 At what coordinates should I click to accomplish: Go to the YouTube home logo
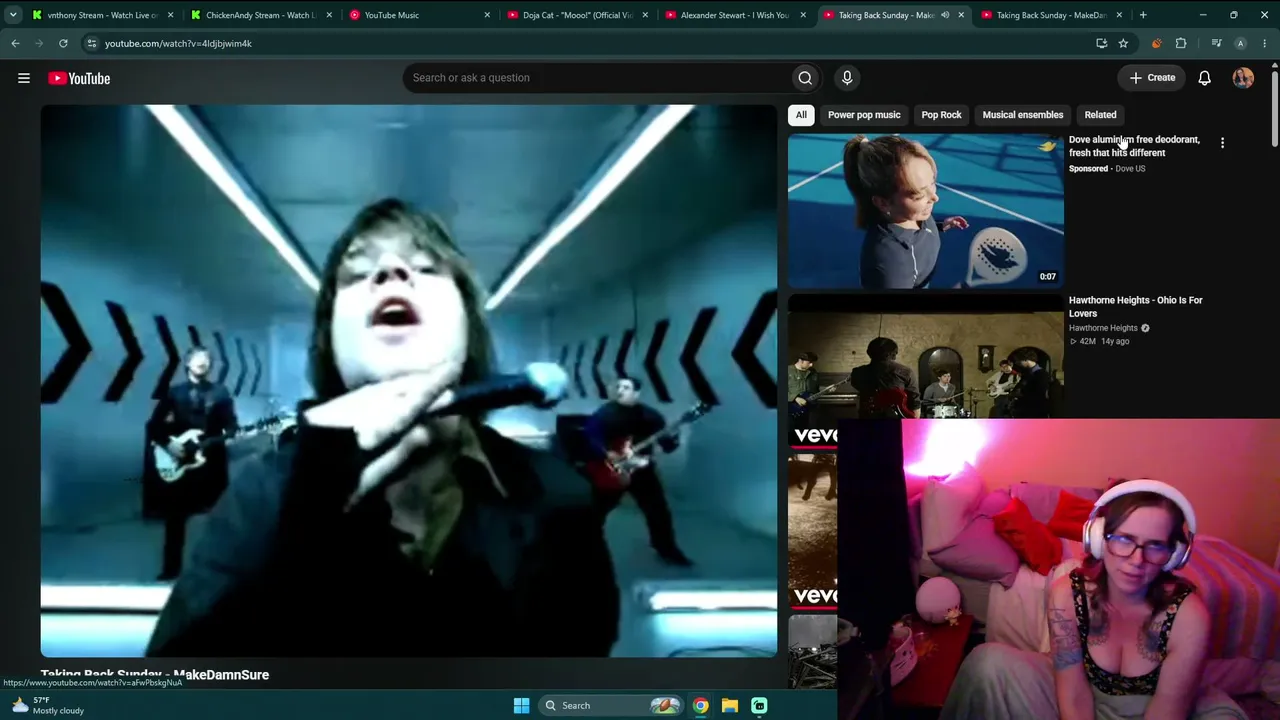pos(79,78)
